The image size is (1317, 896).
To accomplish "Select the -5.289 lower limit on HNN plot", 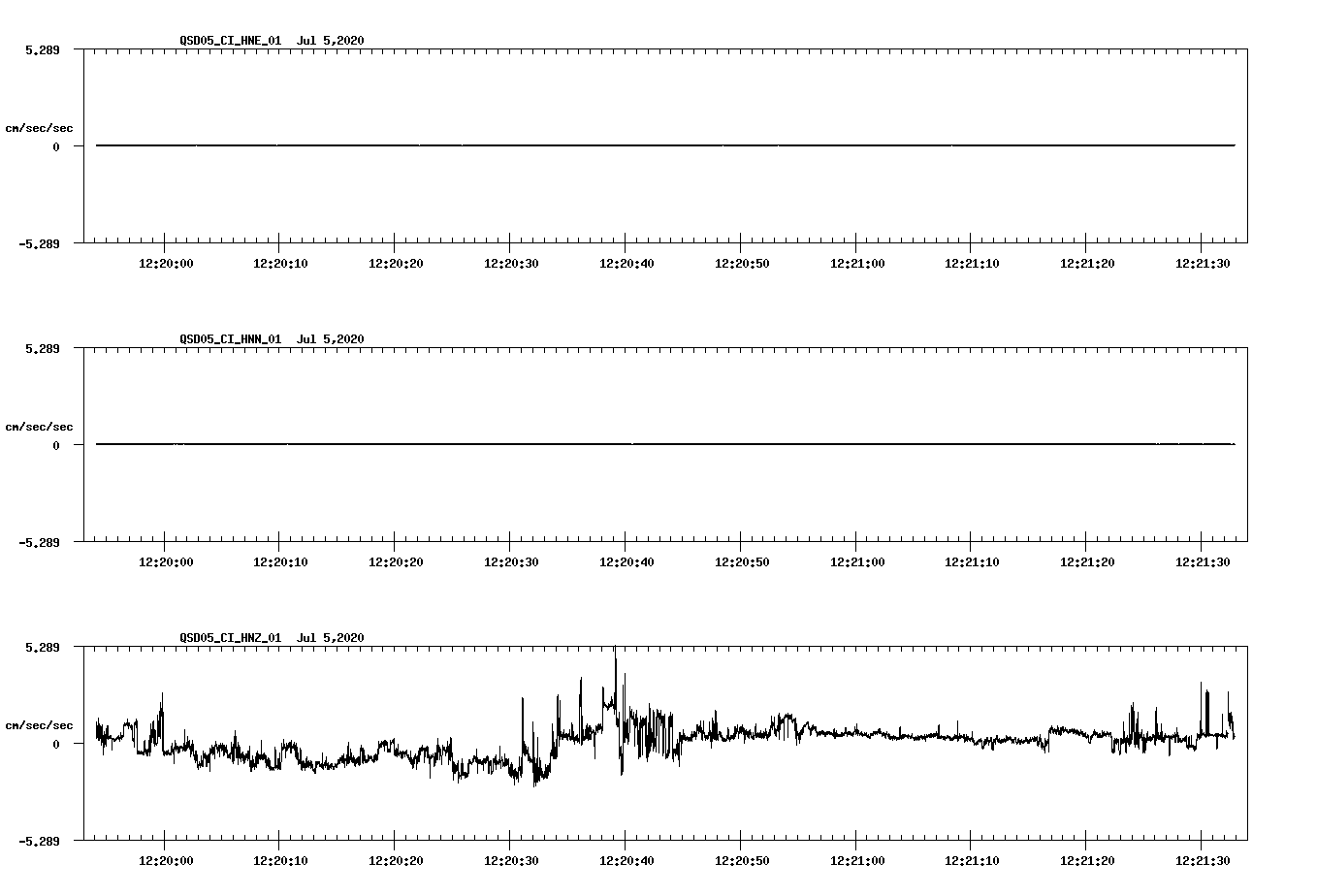I will coord(40,542).
